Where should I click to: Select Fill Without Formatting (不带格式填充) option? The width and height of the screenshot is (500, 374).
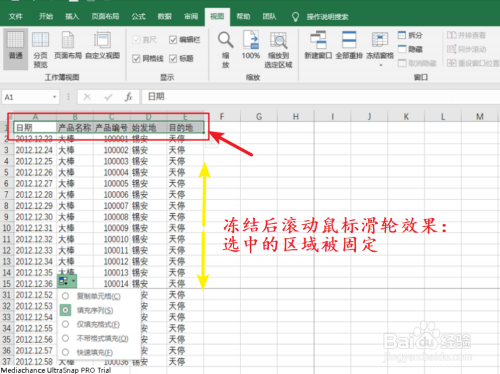[x=65, y=338]
